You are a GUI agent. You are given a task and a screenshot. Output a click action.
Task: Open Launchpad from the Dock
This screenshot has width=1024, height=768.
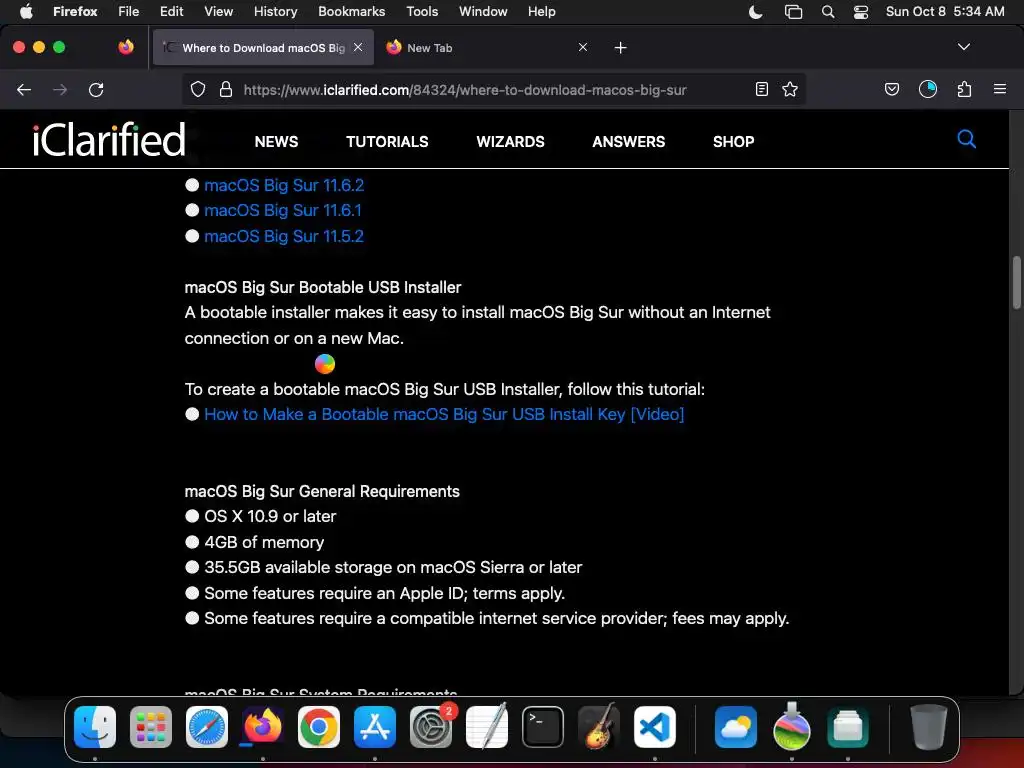pyautogui.click(x=151, y=727)
